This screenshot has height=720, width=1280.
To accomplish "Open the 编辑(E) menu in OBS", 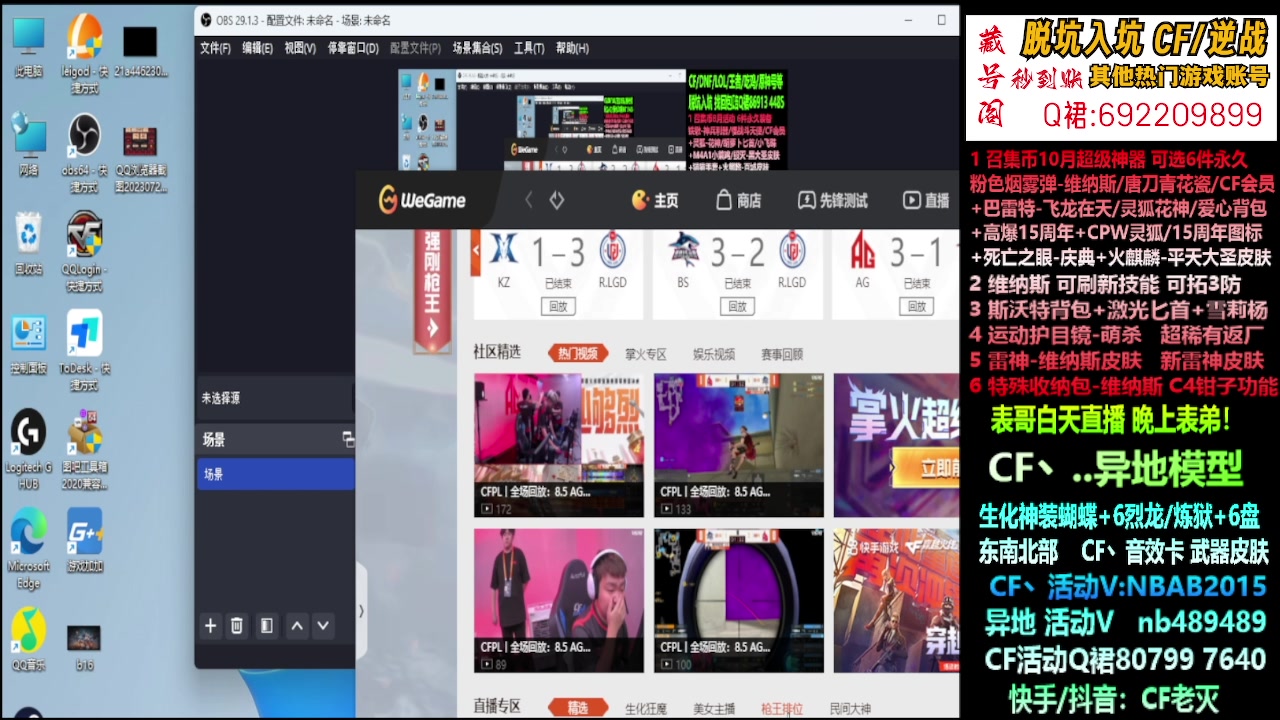I will 257,48.
